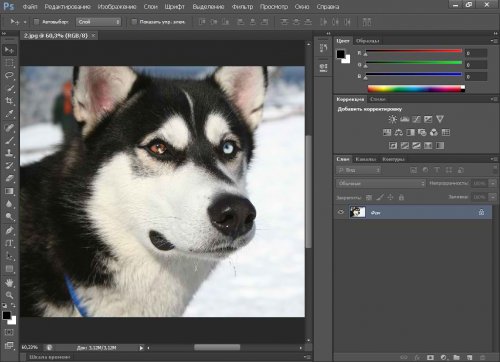Hide the Фон layer via eye icon
The height and width of the screenshot is (362, 500).
point(341,212)
